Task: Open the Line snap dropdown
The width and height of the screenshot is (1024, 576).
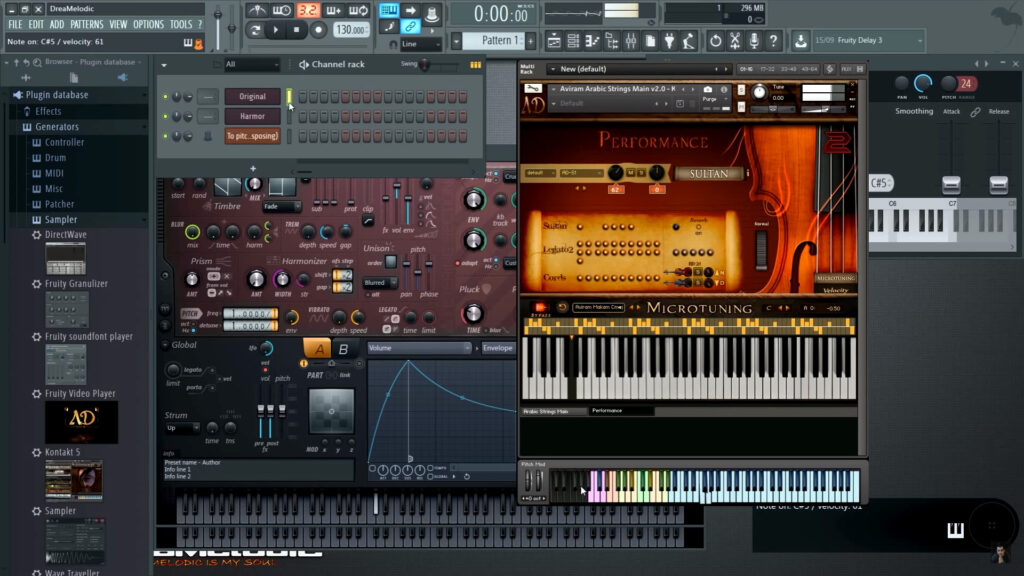Action: pyautogui.click(x=420, y=44)
